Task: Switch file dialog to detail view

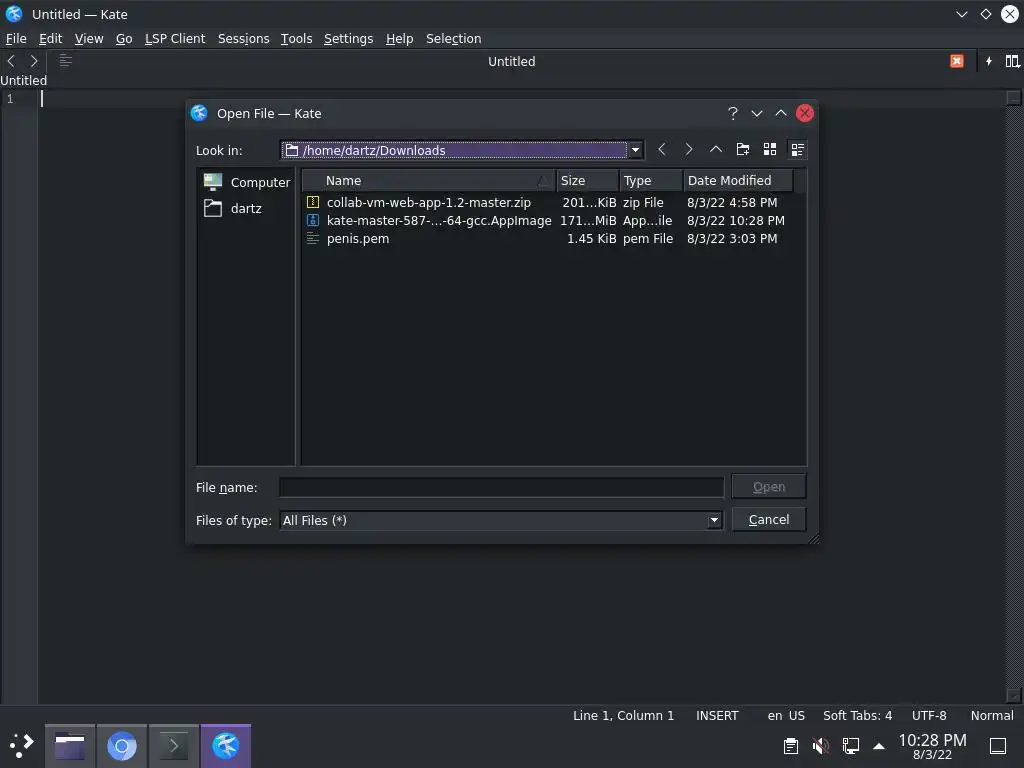Action: [x=797, y=150]
